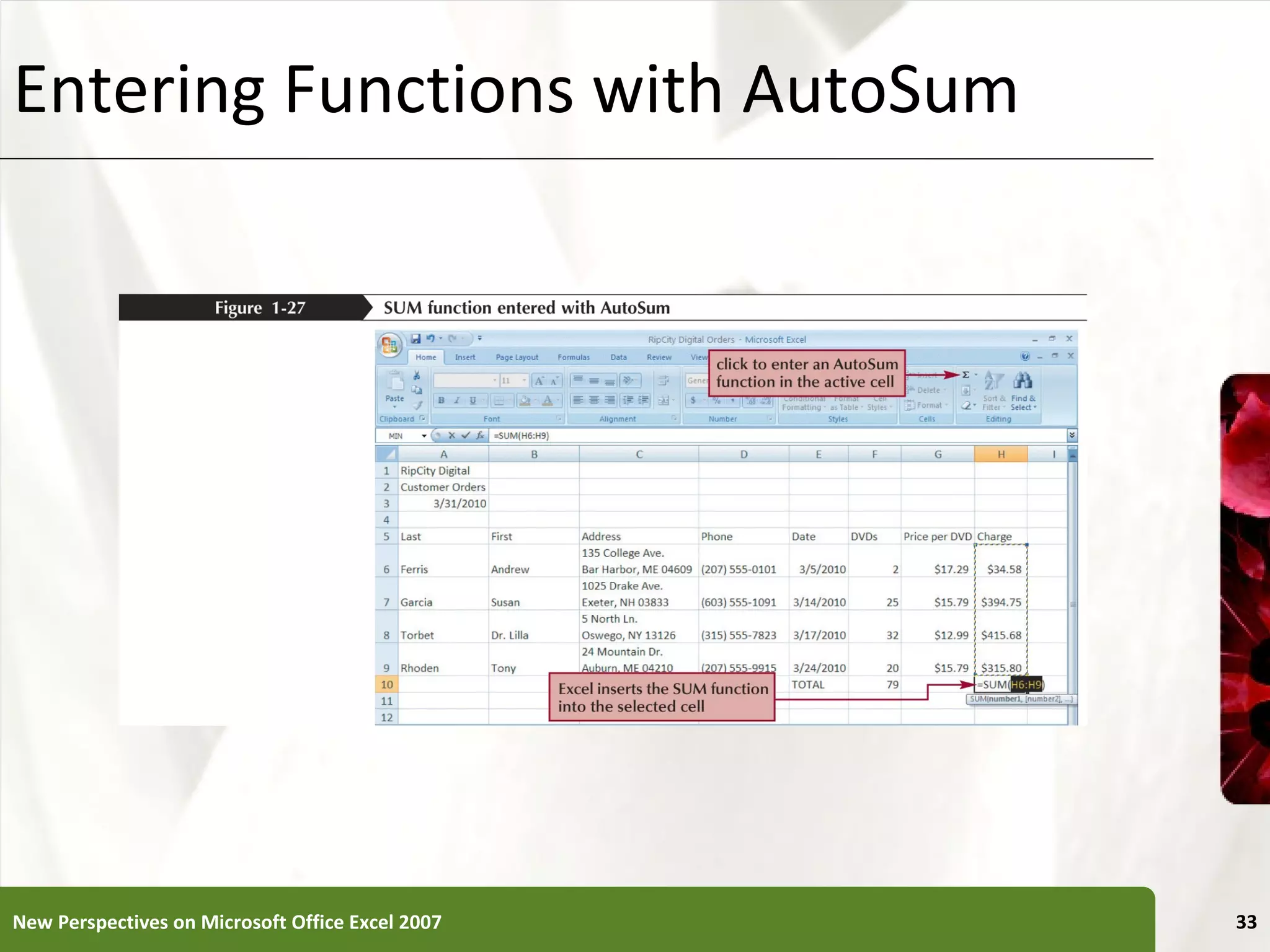The height and width of the screenshot is (952, 1270).
Task: Select cell containing $394.75
Action: pyautogui.click(x=1001, y=594)
